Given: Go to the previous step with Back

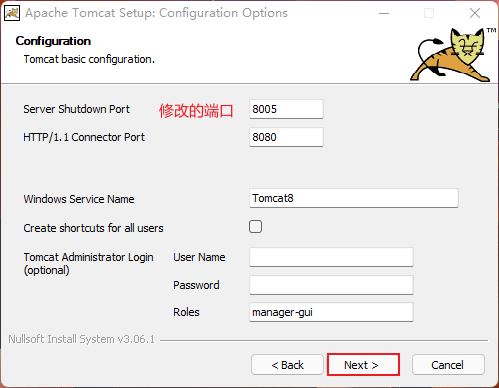Looking at the screenshot, I should (x=287, y=365).
